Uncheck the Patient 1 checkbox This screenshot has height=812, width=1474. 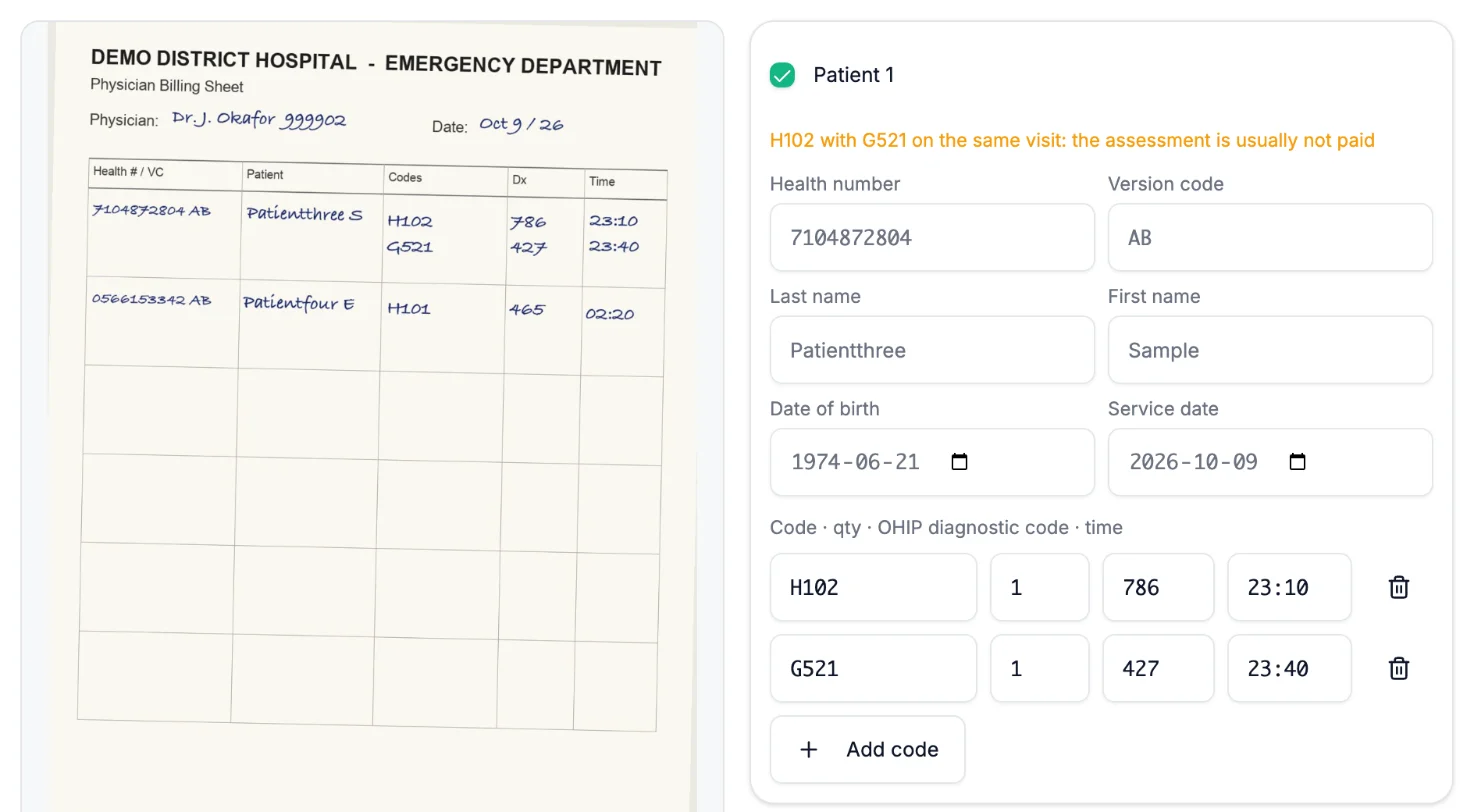[782, 75]
